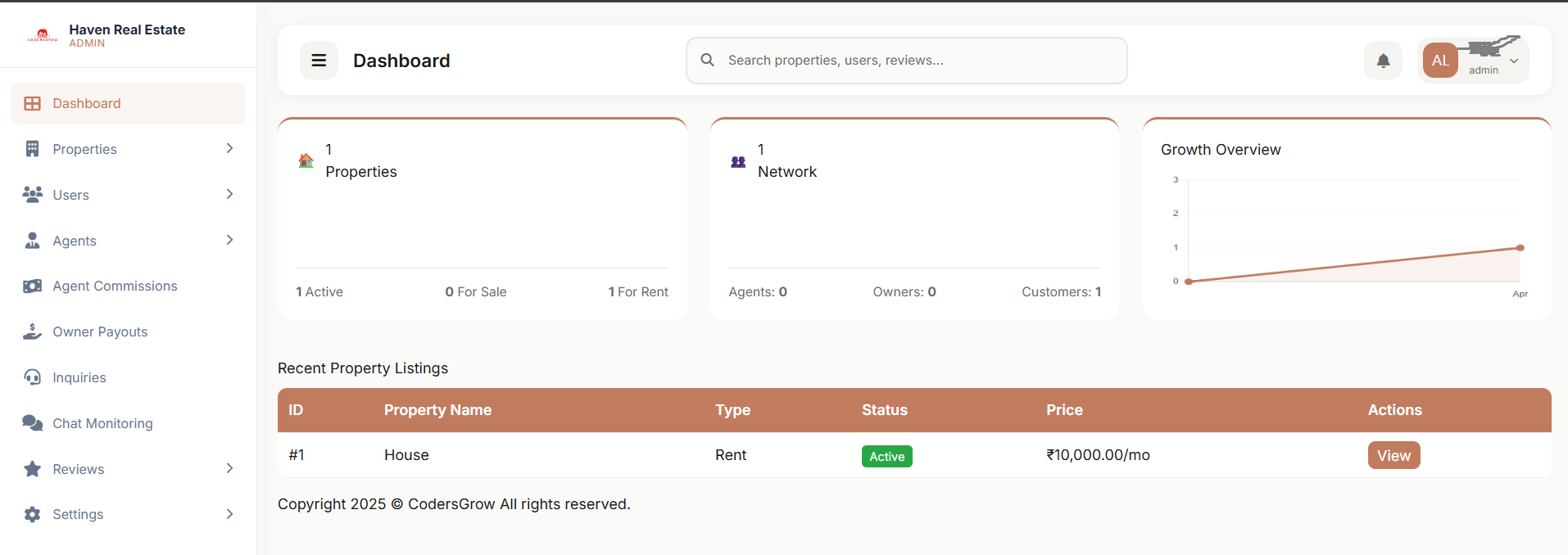This screenshot has height=555, width=1568.
Task: Click the hamburger menu icon
Action: pos(319,61)
